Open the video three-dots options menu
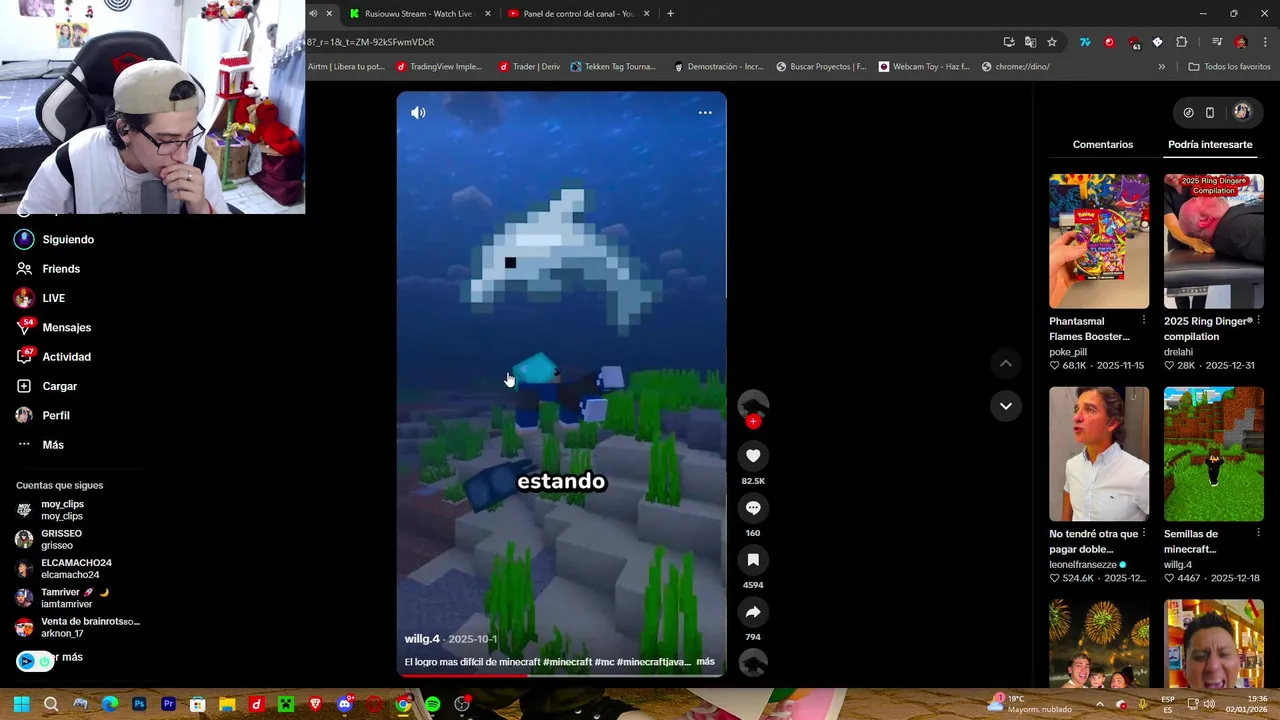 [705, 113]
